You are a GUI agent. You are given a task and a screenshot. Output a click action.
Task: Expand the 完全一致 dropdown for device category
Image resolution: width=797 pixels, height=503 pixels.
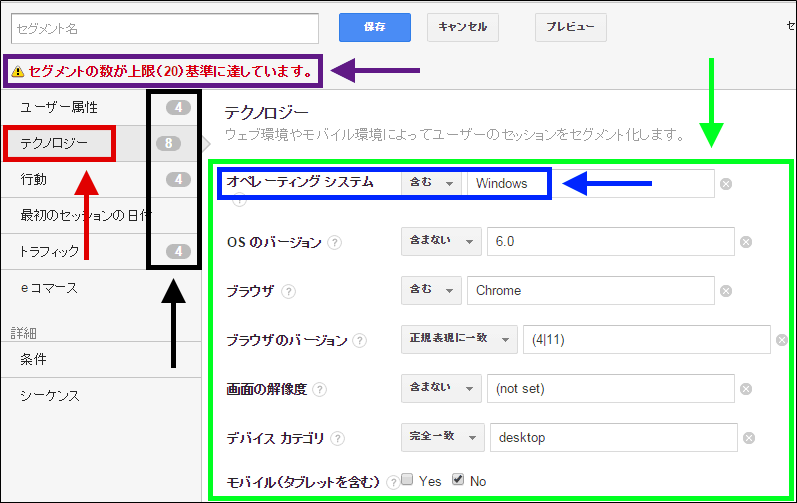pyautogui.click(x=442, y=437)
